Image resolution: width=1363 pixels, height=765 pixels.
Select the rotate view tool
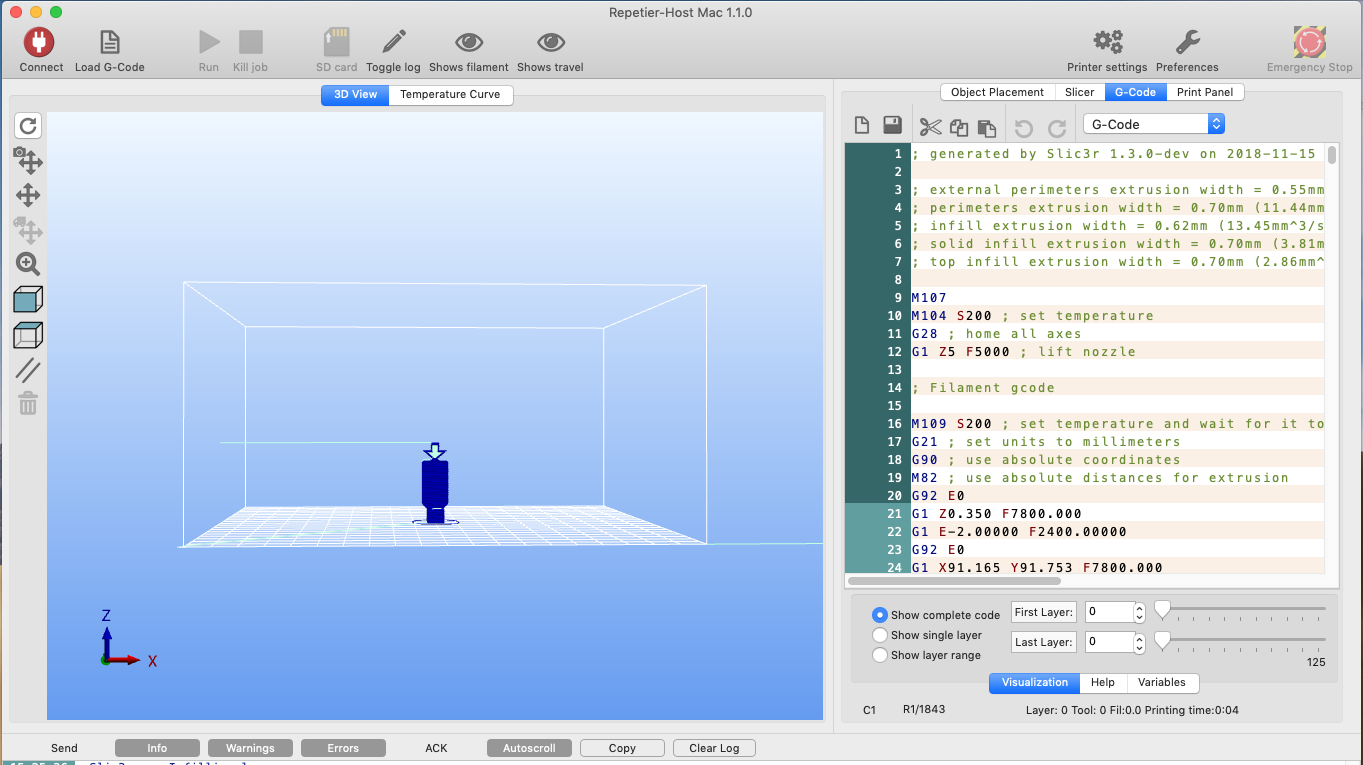click(x=28, y=125)
